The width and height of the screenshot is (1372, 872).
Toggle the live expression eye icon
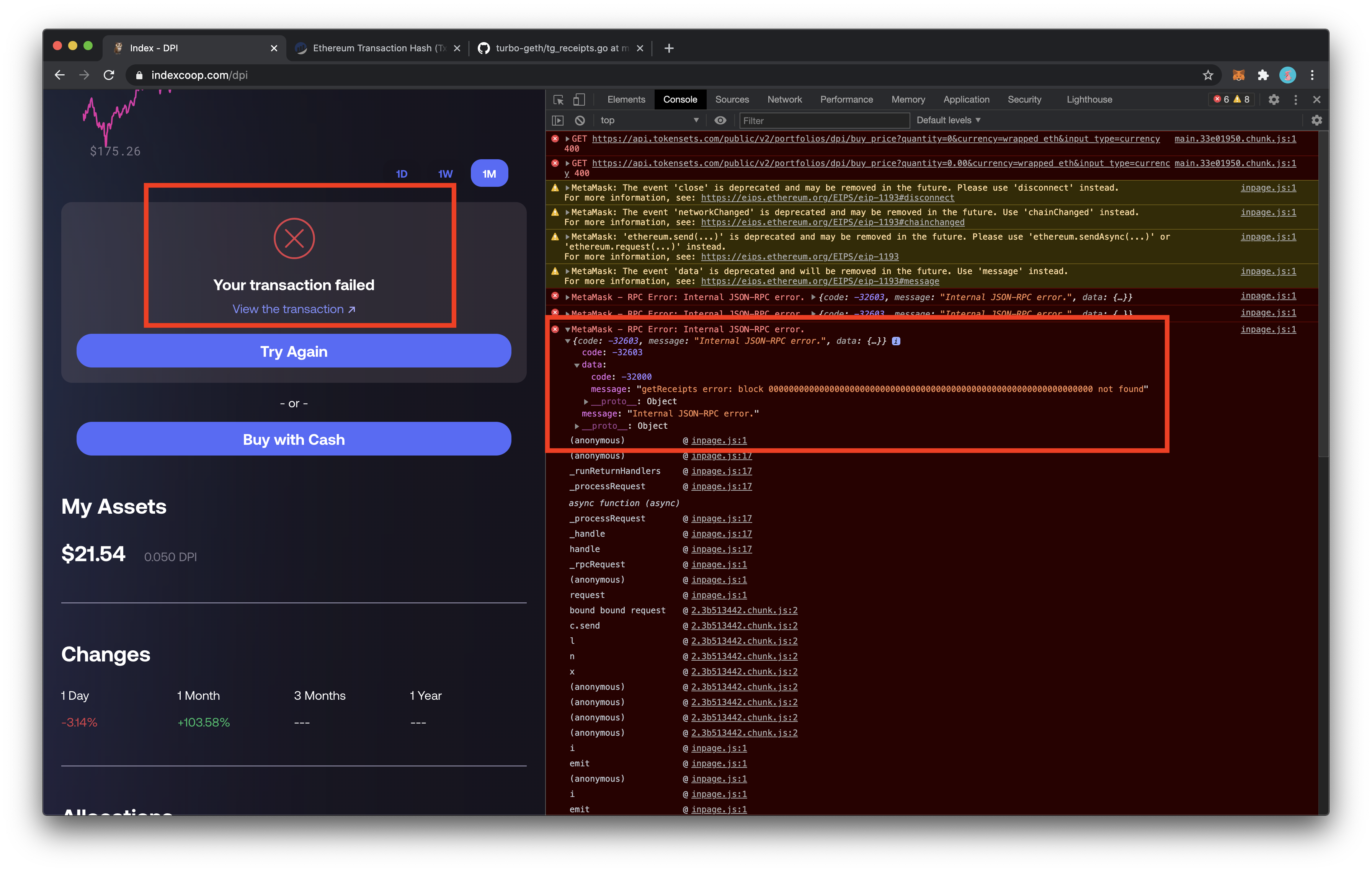pyautogui.click(x=720, y=120)
